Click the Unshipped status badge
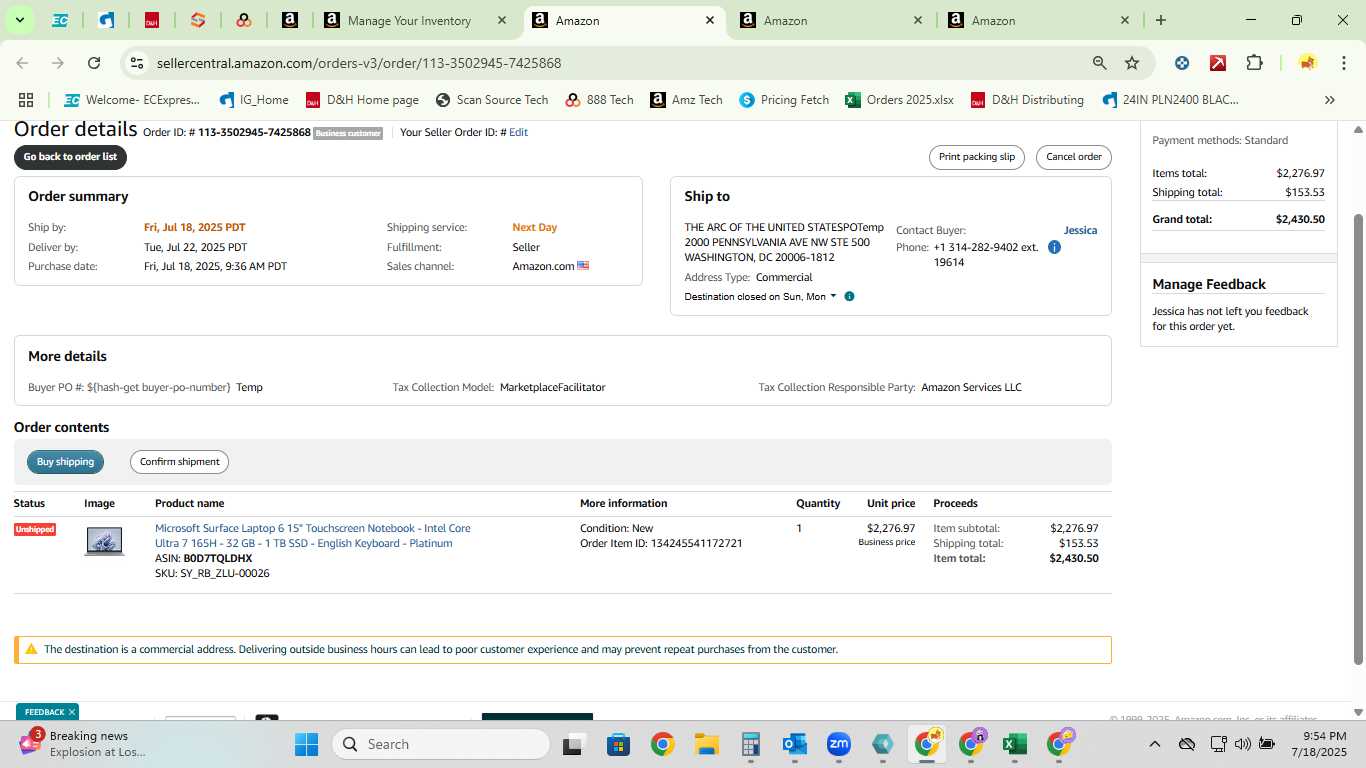The image size is (1366, 768). tap(35, 529)
